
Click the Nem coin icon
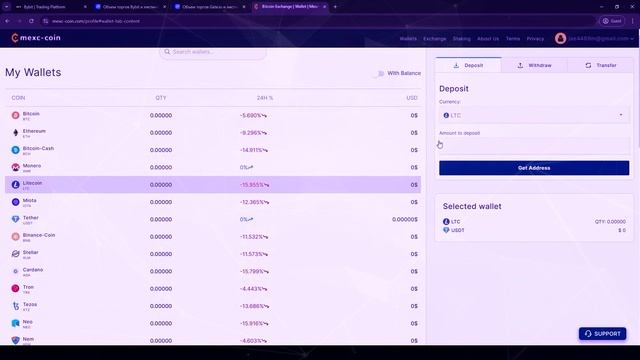16,340
